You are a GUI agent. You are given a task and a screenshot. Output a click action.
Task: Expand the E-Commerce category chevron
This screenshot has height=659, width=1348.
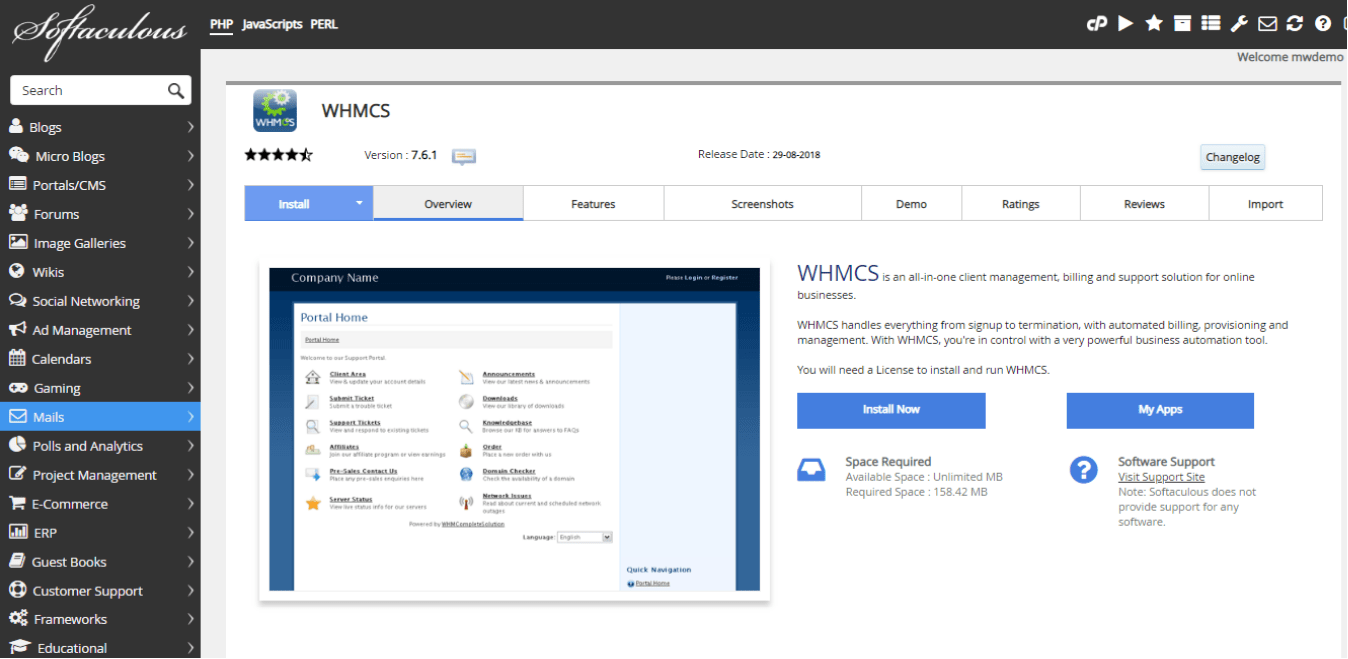click(190, 504)
